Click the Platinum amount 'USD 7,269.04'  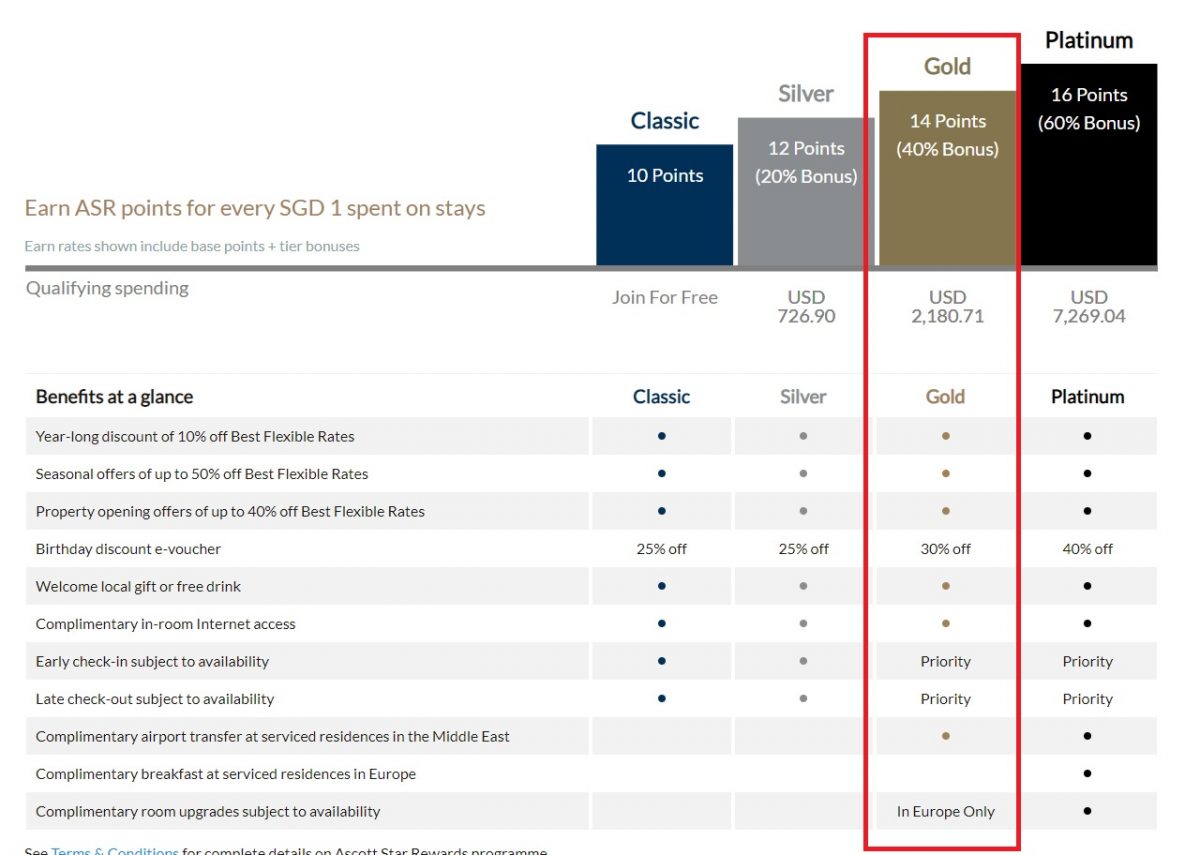click(1089, 306)
